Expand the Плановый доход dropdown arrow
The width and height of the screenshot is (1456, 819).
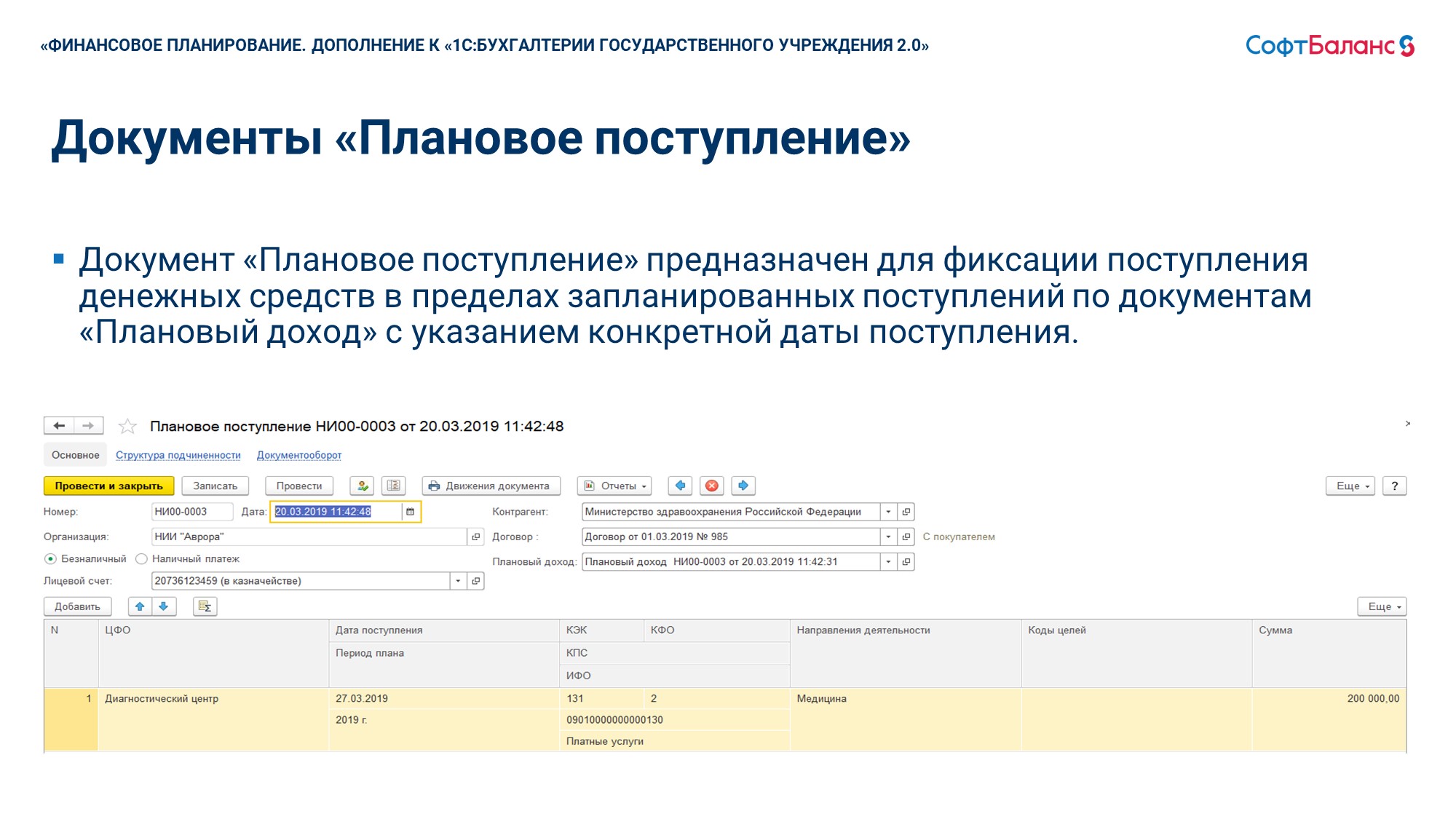[x=888, y=562]
